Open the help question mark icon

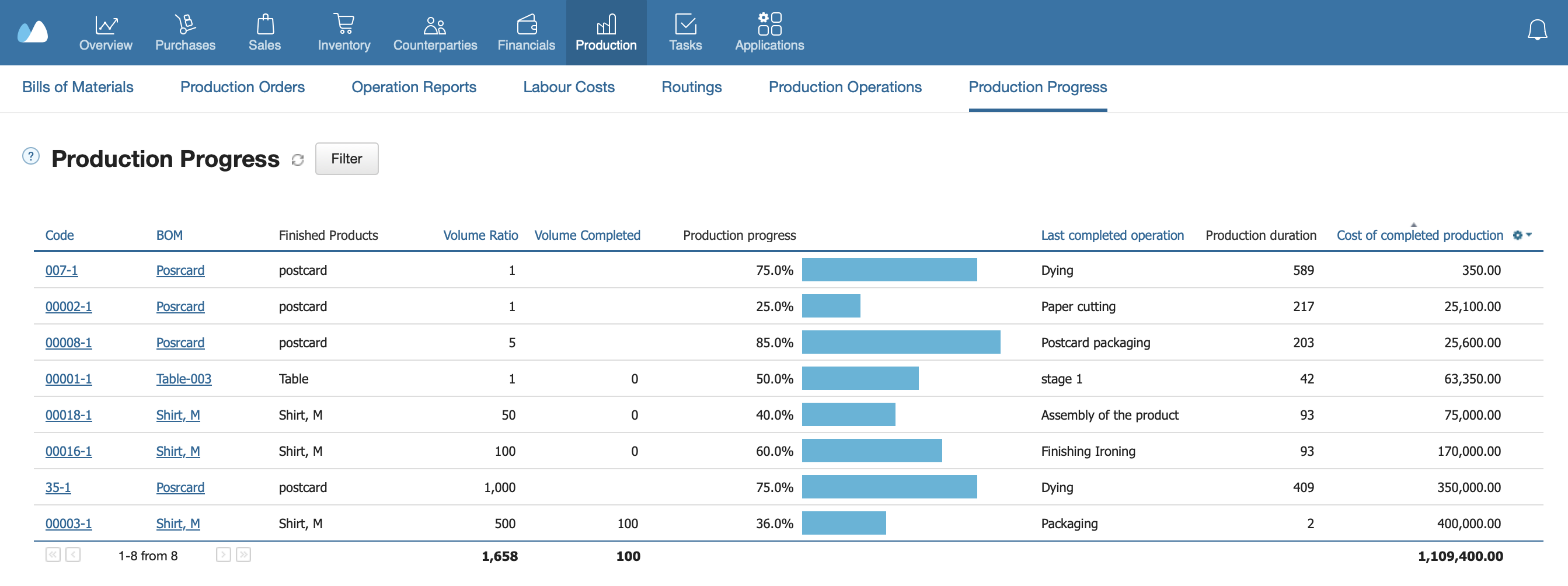pos(30,156)
